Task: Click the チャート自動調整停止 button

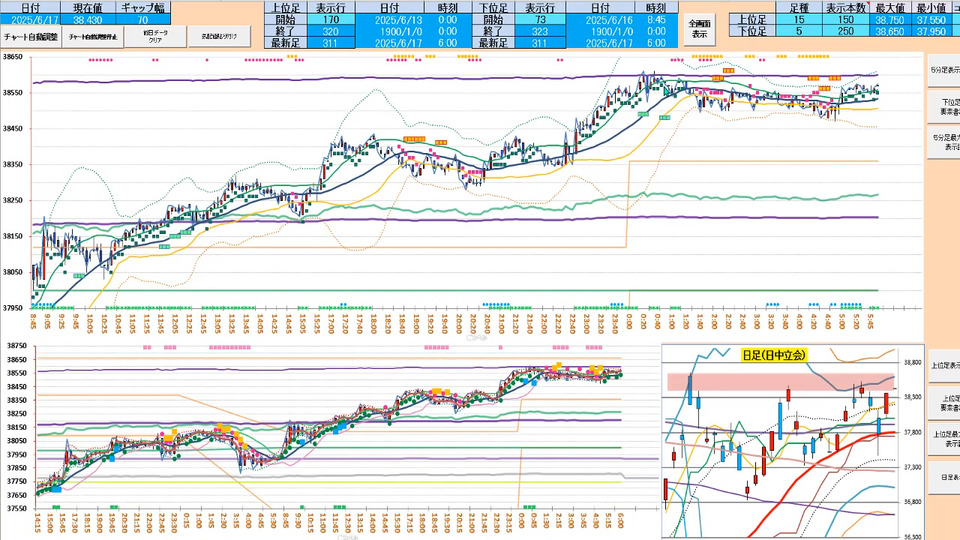Action: click(x=93, y=37)
